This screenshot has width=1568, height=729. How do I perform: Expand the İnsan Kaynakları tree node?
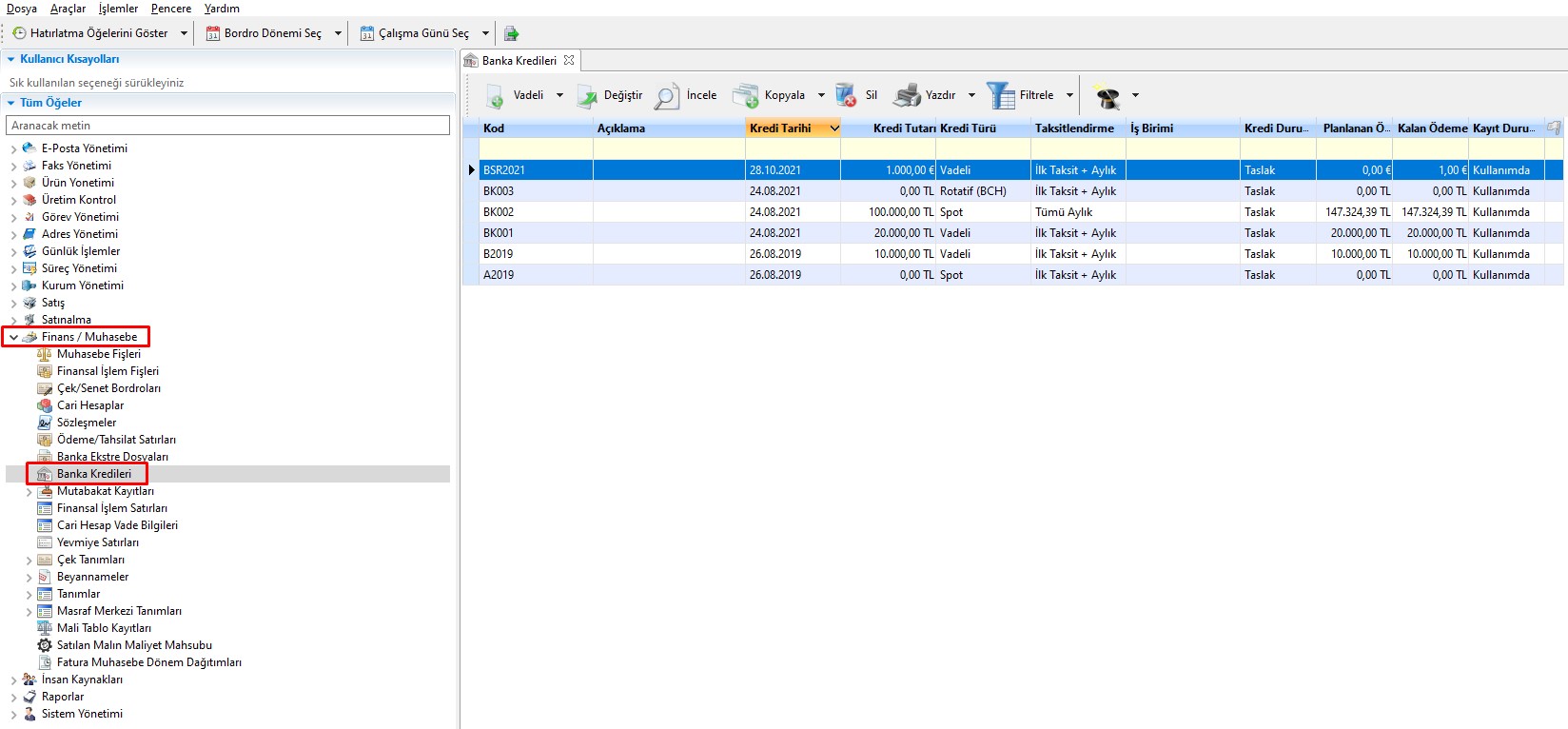(x=13, y=680)
